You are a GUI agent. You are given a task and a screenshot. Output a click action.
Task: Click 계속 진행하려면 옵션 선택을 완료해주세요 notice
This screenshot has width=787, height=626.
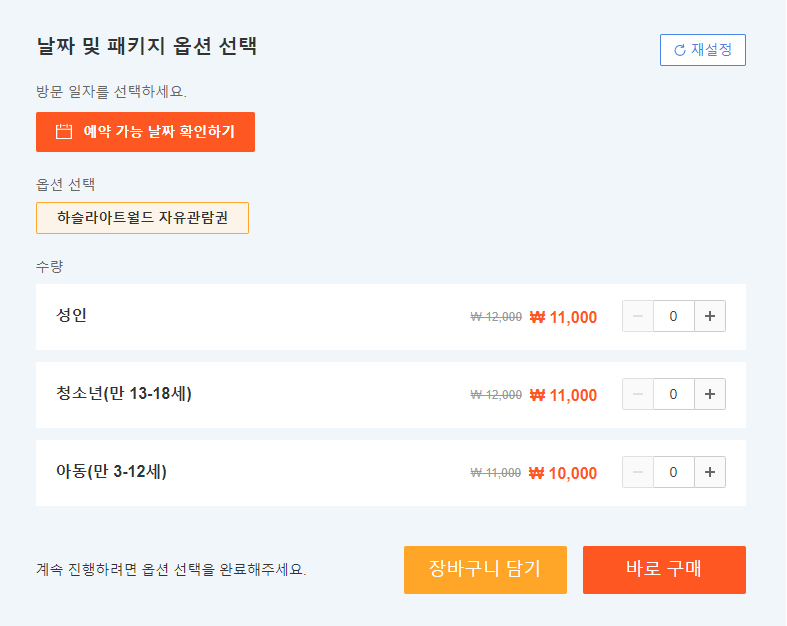[x=171, y=570]
